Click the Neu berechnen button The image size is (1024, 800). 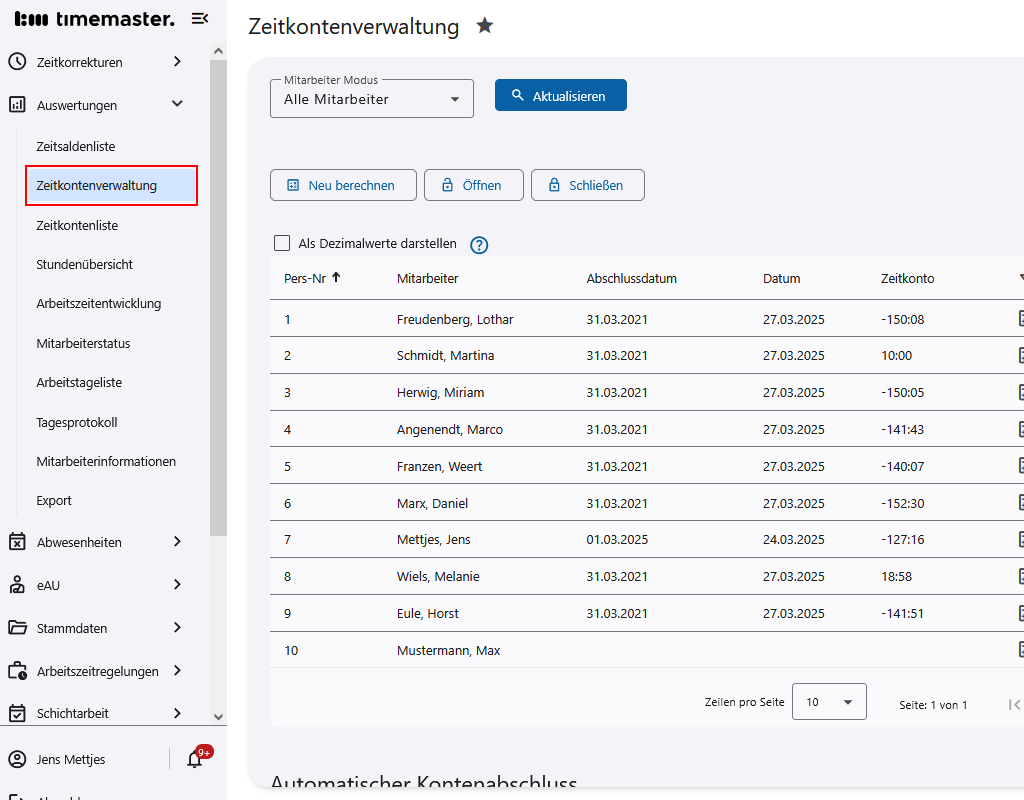[343, 185]
